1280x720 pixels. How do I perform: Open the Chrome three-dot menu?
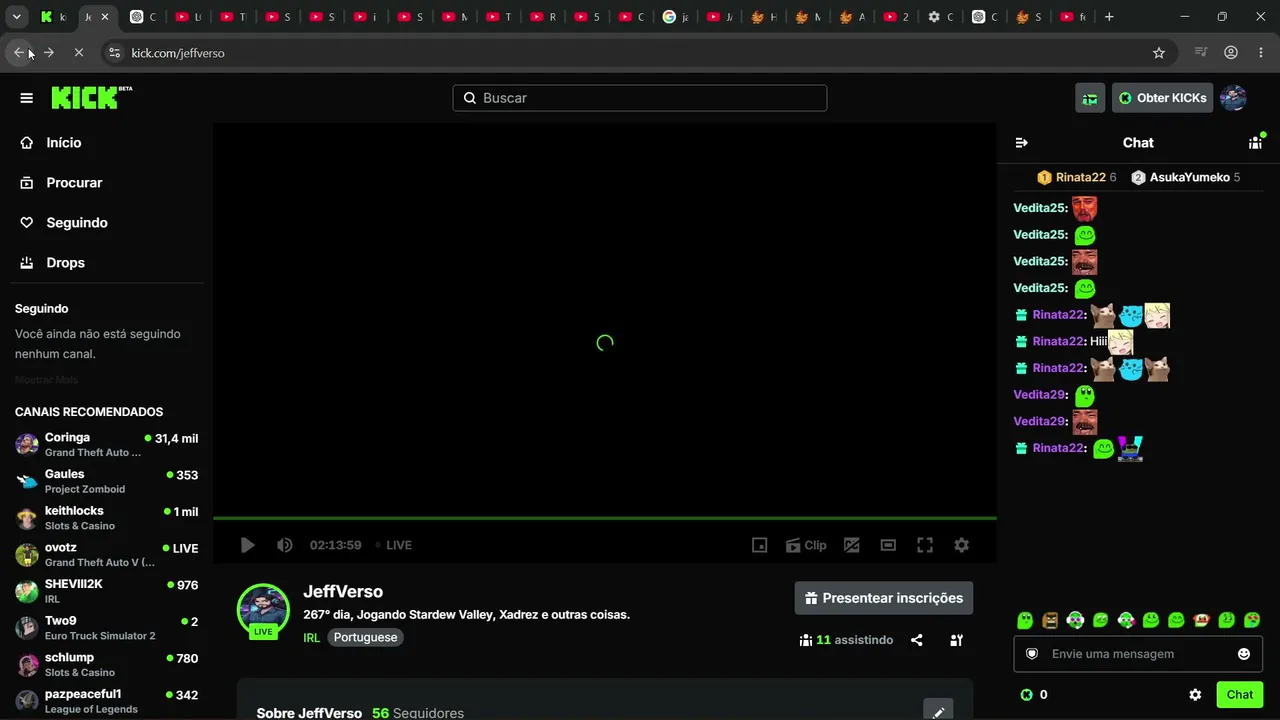(1260, 53)
